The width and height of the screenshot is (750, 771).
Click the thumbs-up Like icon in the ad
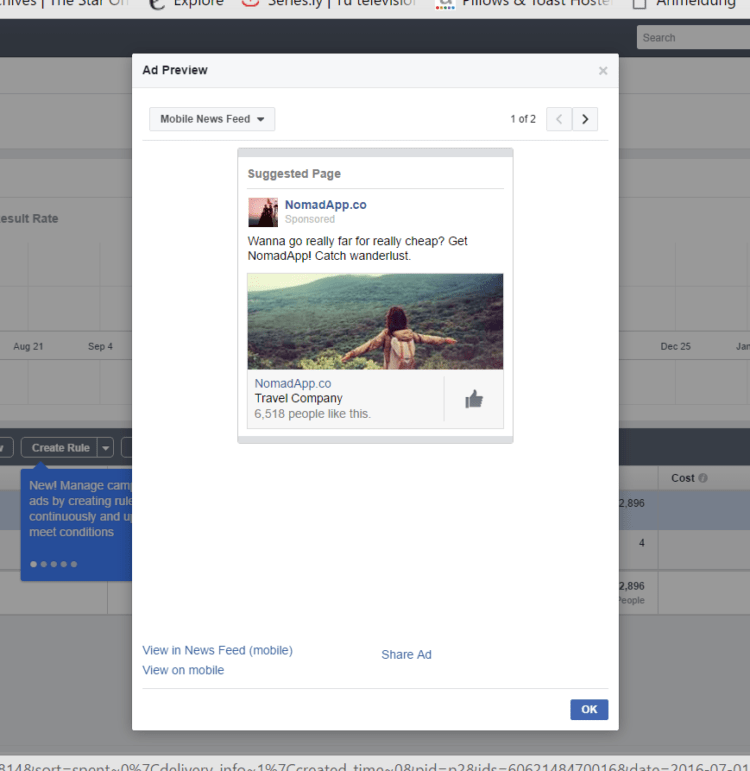coord(474,399)
